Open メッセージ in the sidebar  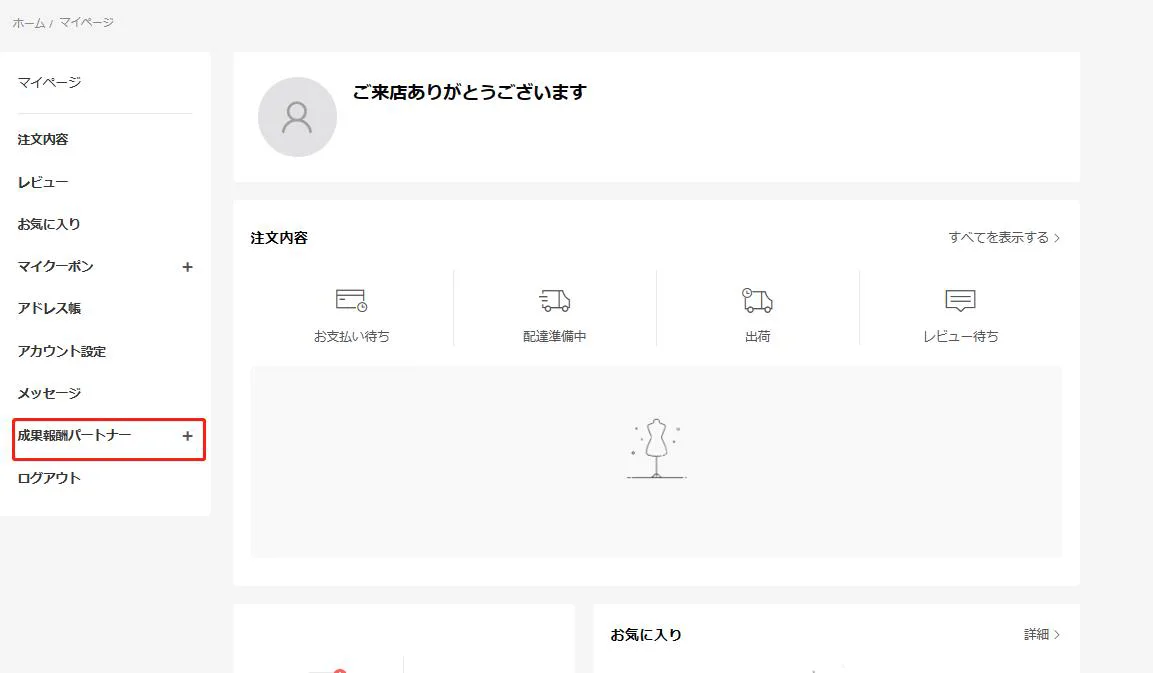tap(49, 394)
